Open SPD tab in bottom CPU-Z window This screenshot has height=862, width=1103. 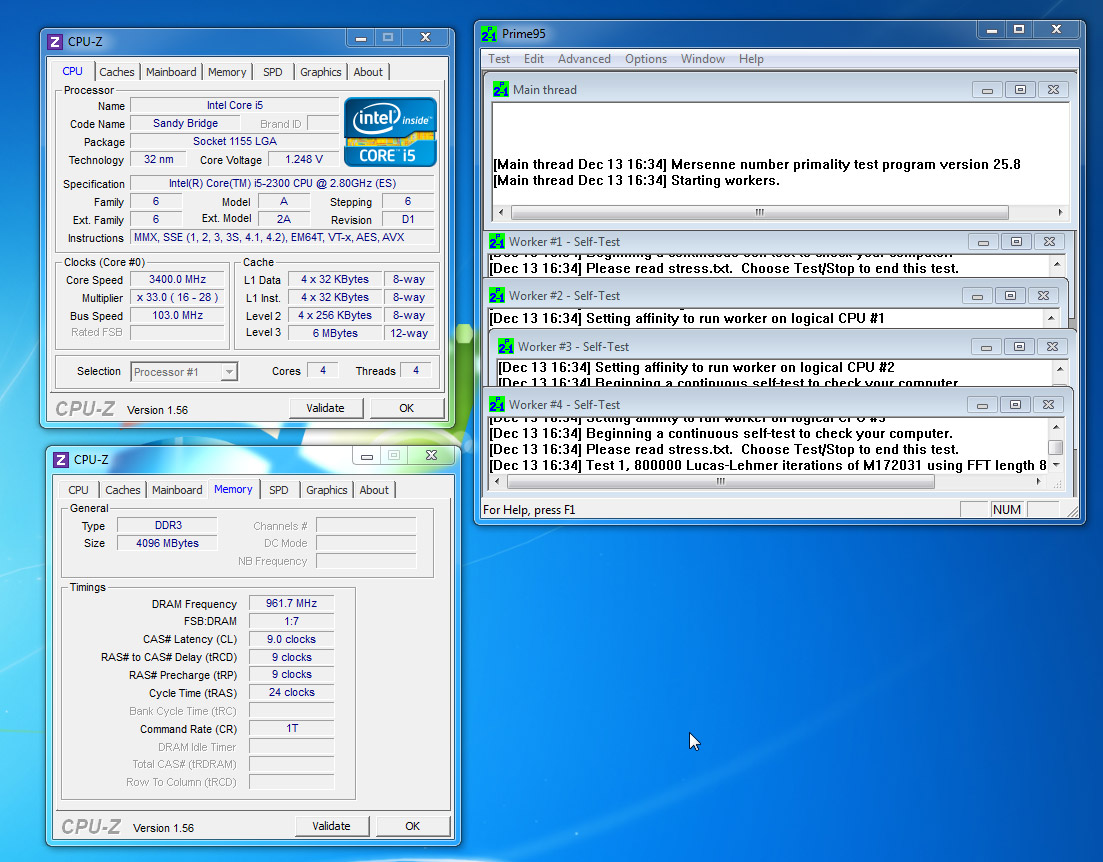click(279, 490)
